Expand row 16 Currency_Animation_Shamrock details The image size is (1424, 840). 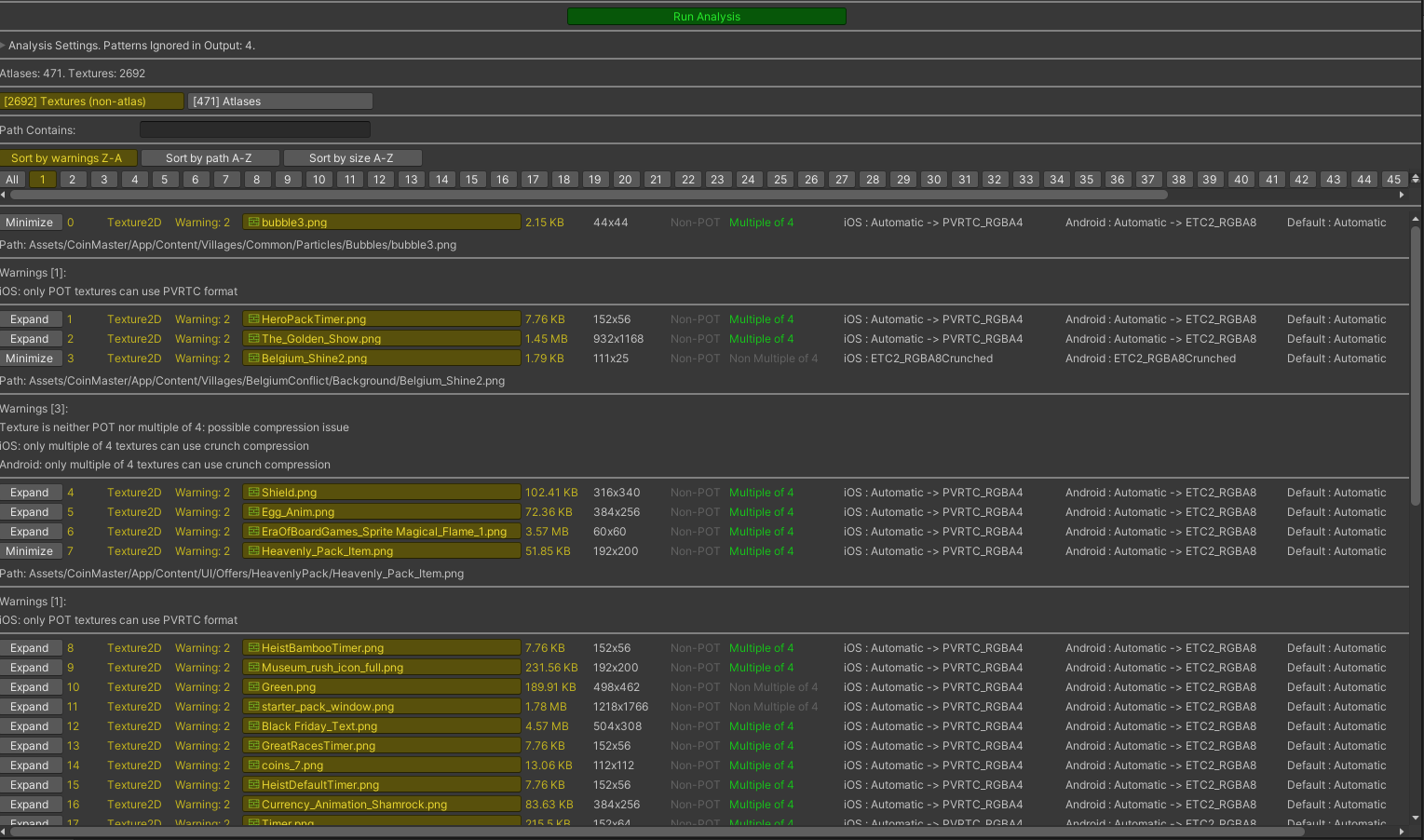[x=31, y=805]
